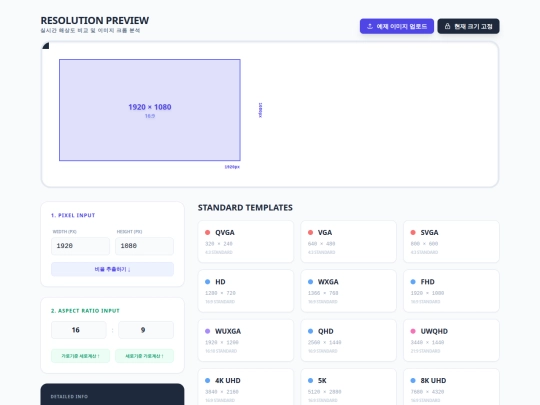540x405 pixels.
Task: Focus the aspect ratio field showing 9
Action: pyautogui.click(x=146, y=330)
